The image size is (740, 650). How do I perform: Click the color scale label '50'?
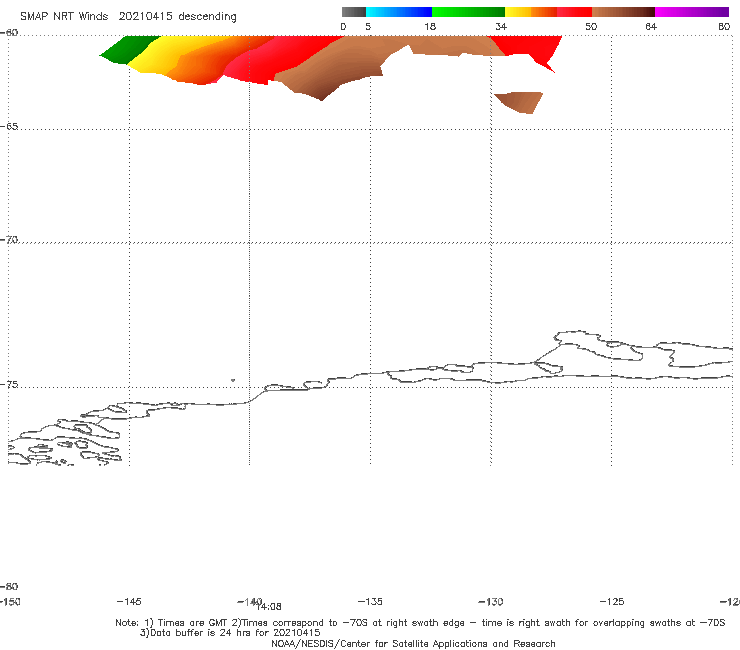[x=591, y=26]
